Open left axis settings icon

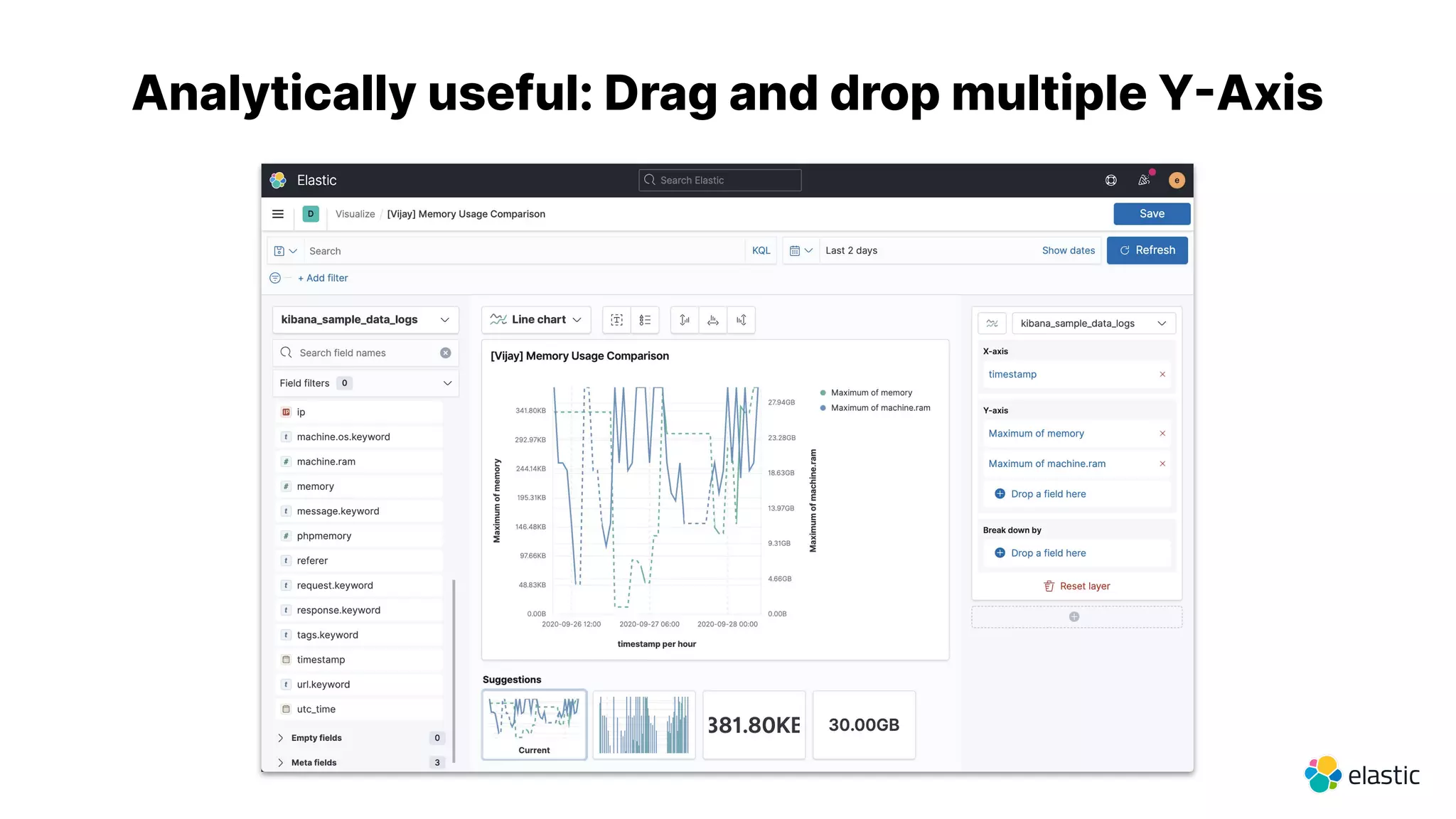point(685,320)
